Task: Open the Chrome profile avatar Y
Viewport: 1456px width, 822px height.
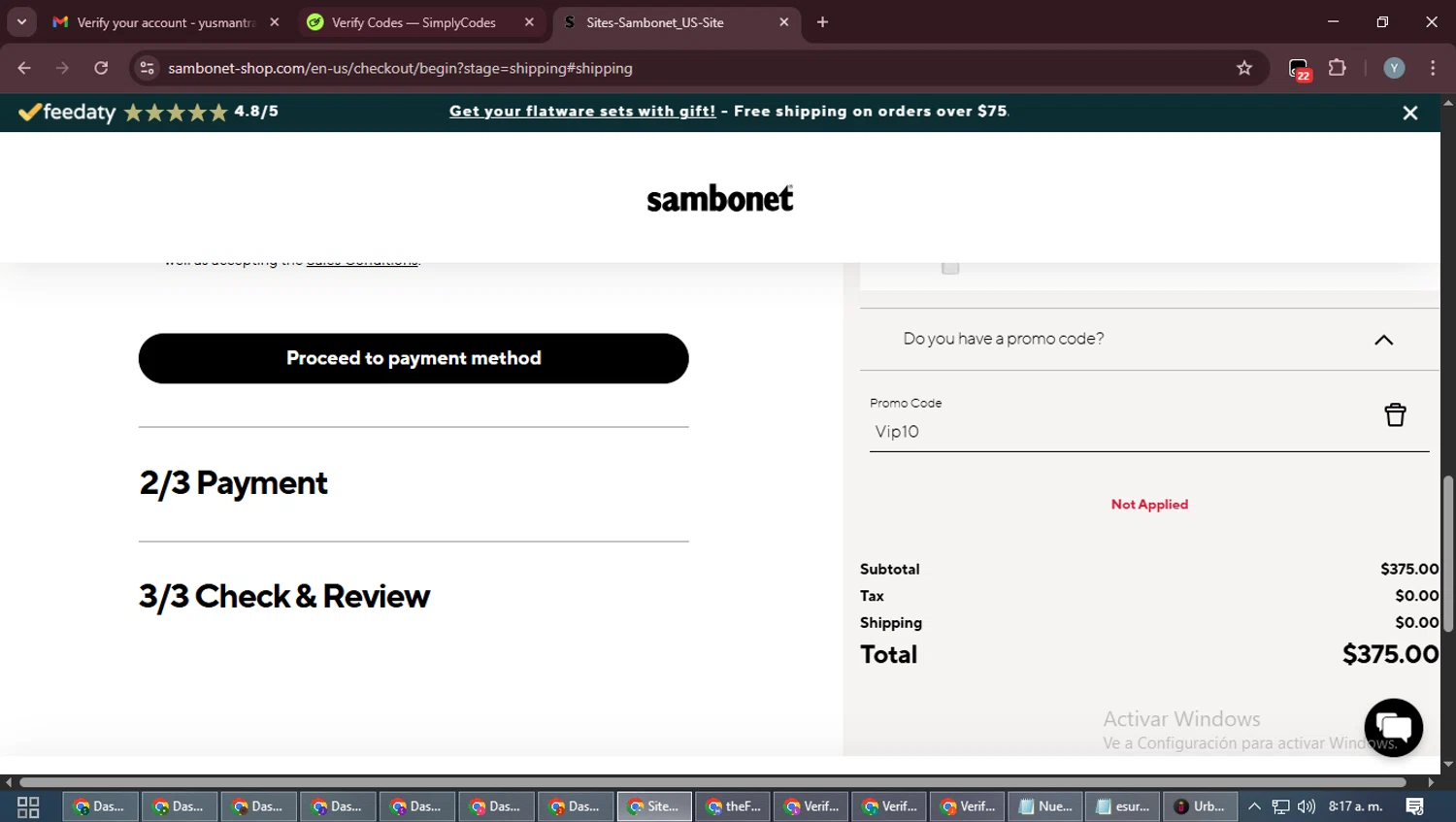Action: 1394,68
